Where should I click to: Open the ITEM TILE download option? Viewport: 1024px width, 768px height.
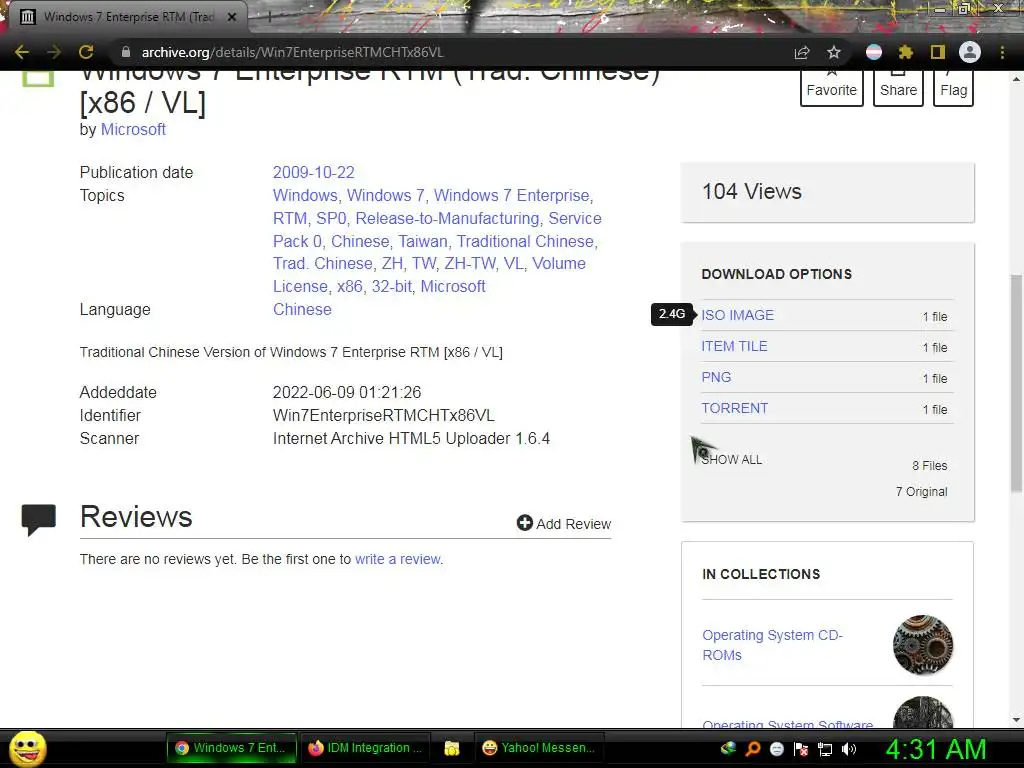[734, 346]
